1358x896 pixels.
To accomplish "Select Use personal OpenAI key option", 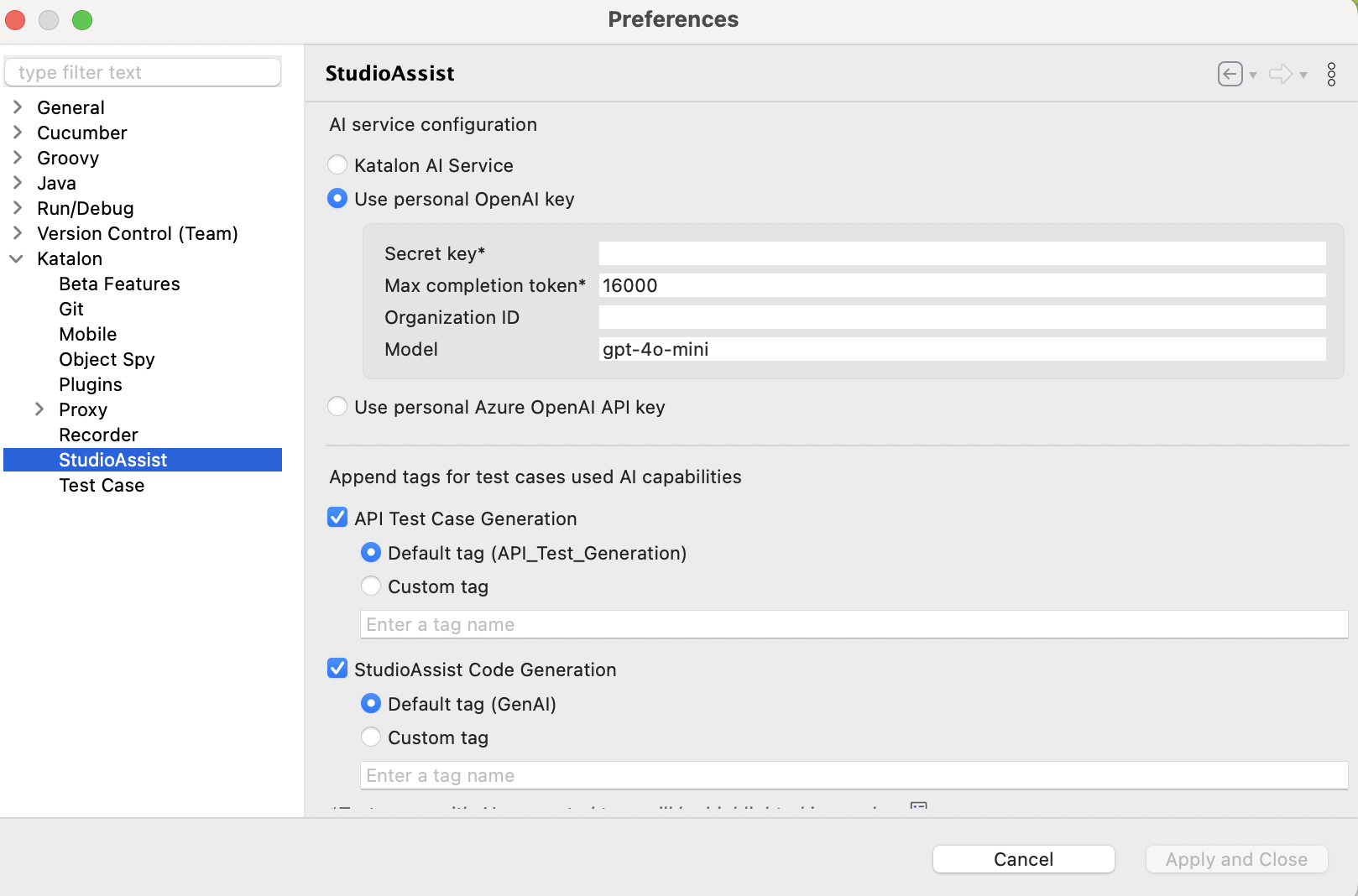I will [337, 198].
